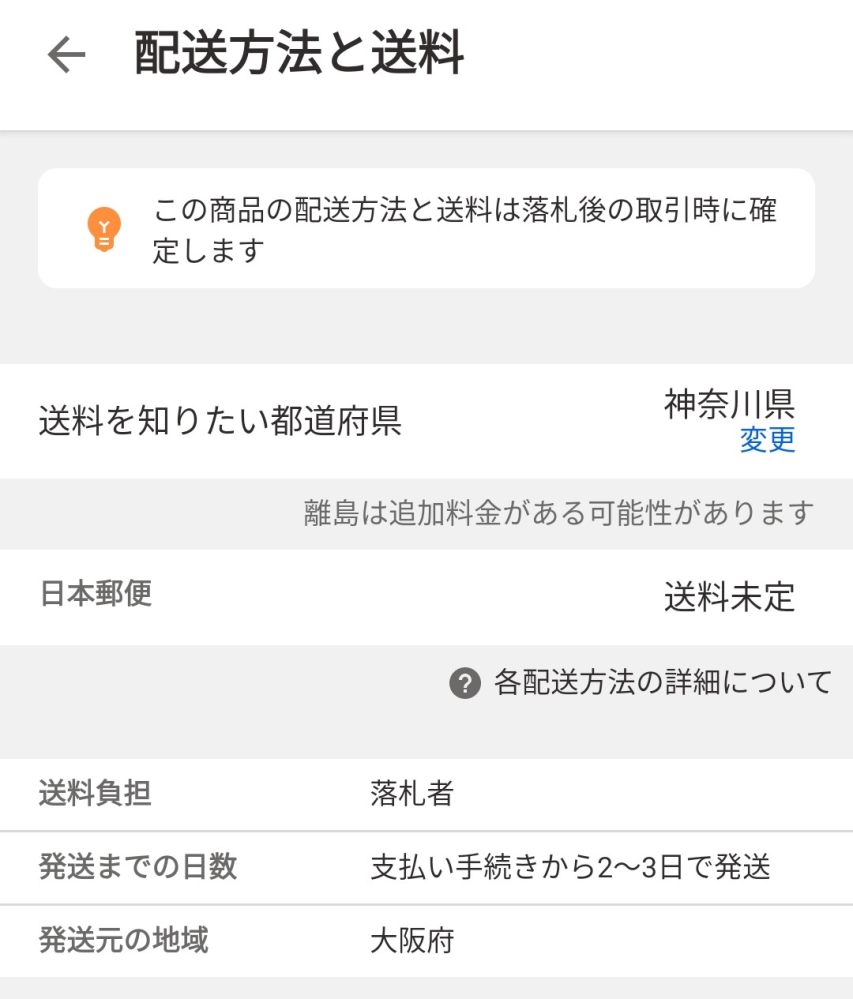Tap the 大阪府 origin region value
Screen dimensions: 853x999
413,941
